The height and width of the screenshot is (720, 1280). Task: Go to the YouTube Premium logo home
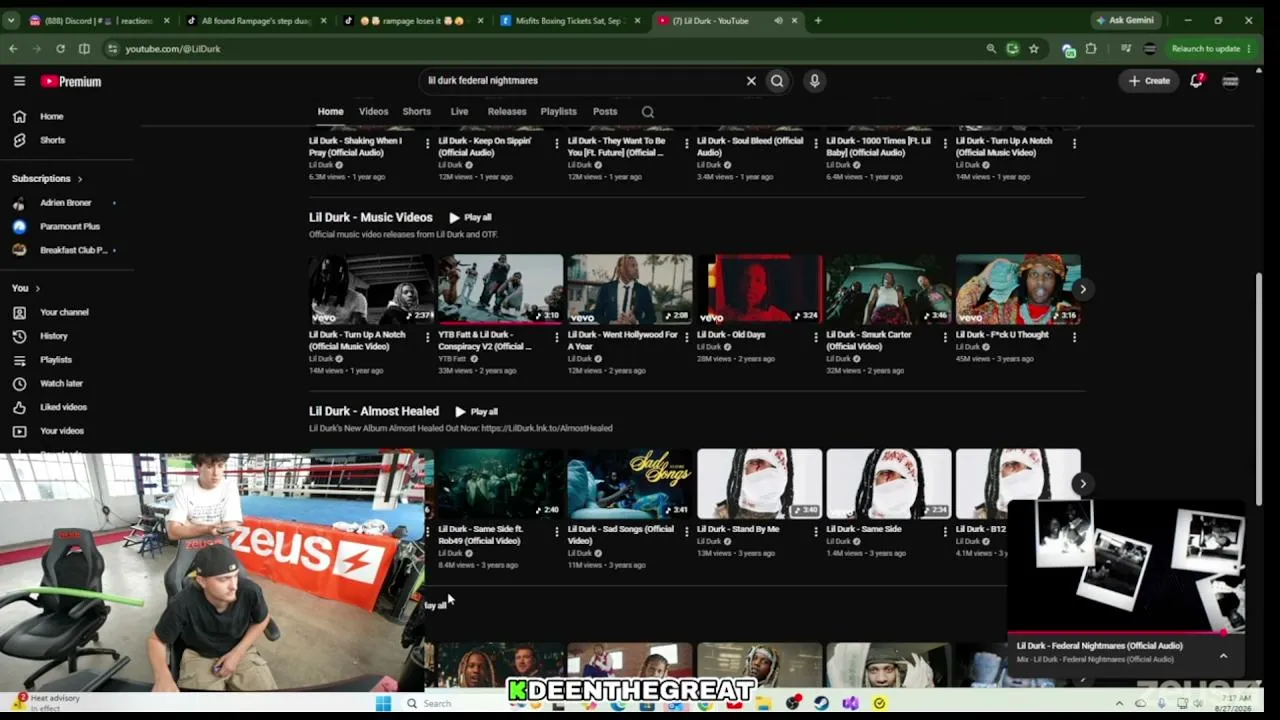coord(71,81)
